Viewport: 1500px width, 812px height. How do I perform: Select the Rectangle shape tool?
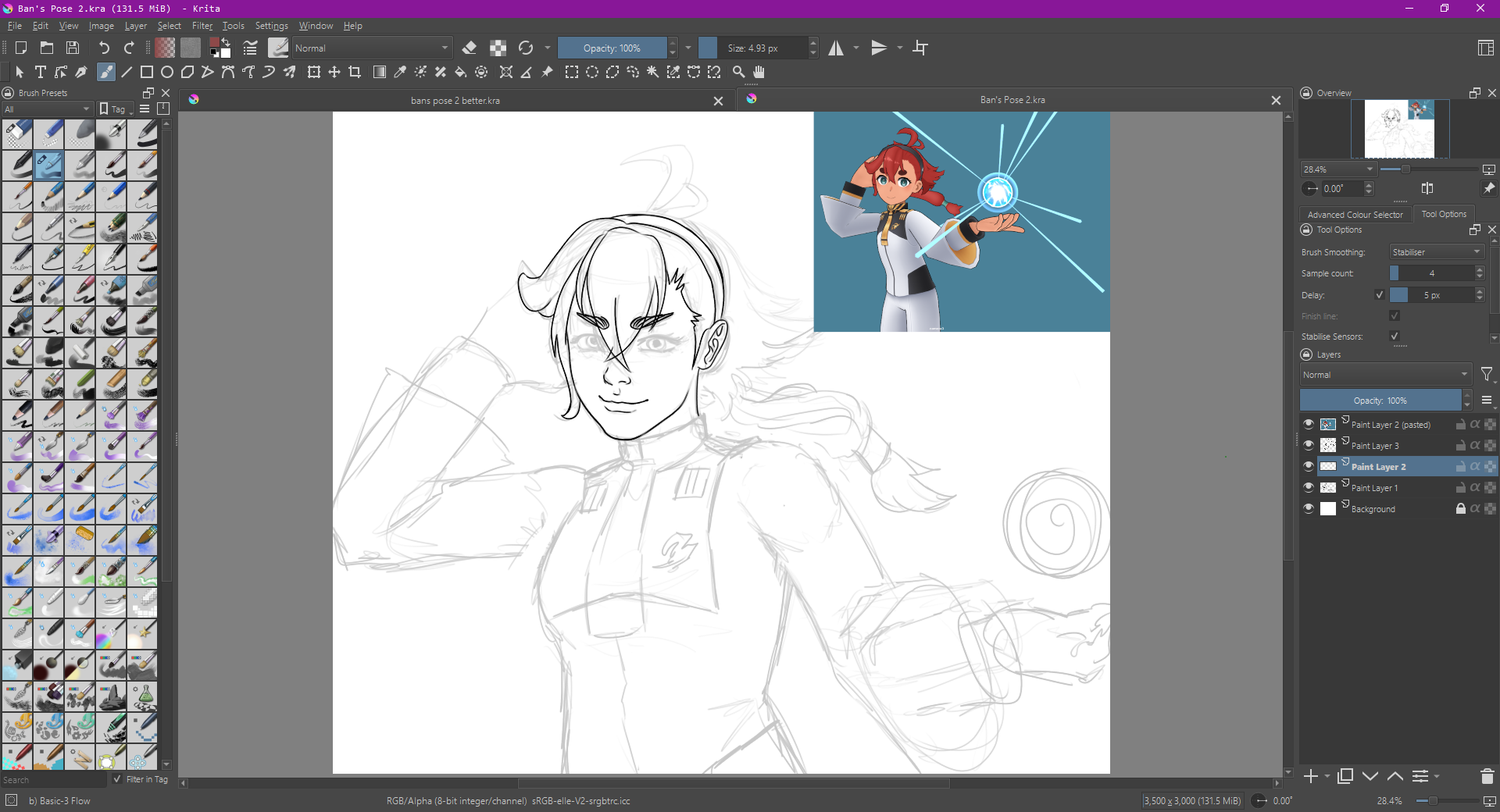(147, 72)
